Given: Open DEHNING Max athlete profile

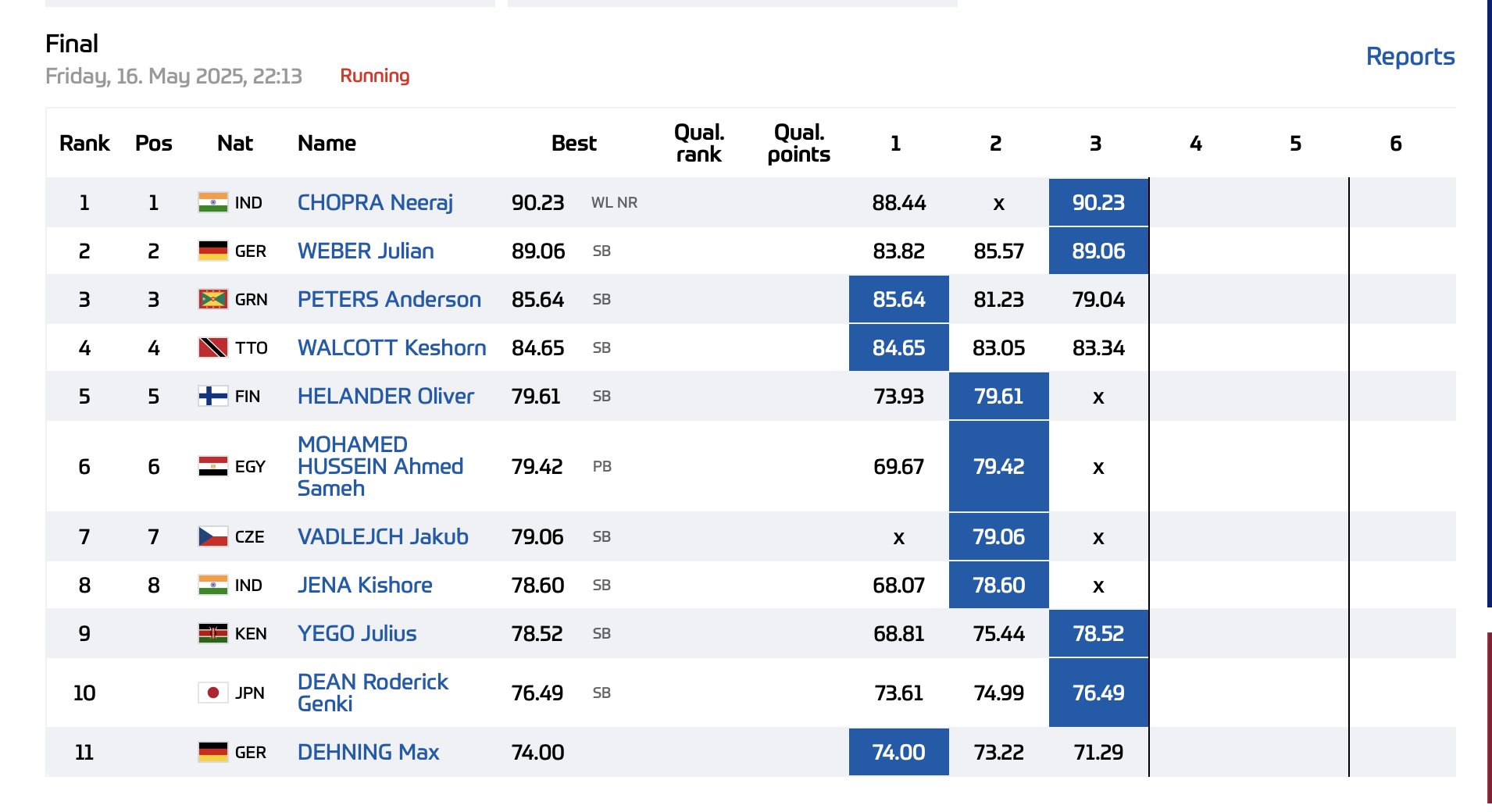Looking at the screenshot, I should point(368,753).
